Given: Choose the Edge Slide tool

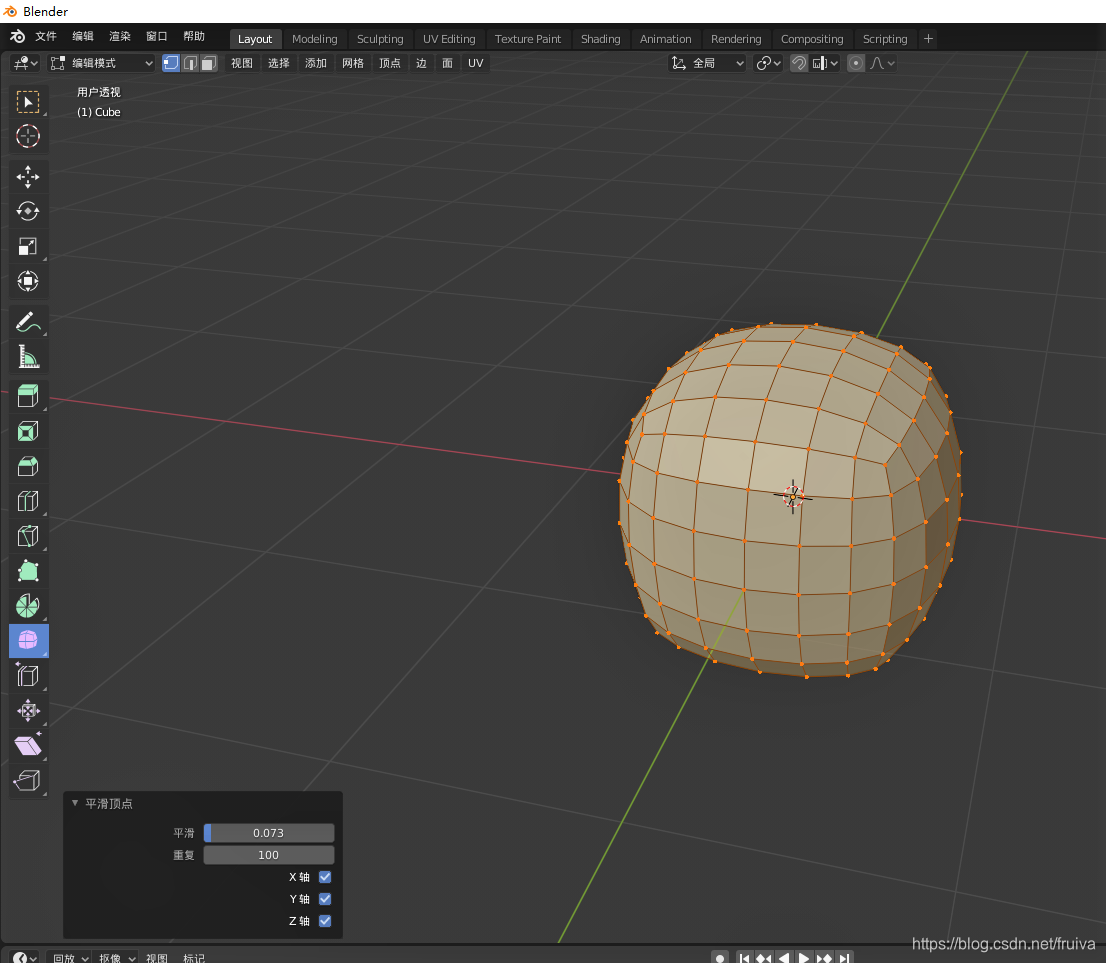Looking at the screenshot, I should [x=28, y=676].
